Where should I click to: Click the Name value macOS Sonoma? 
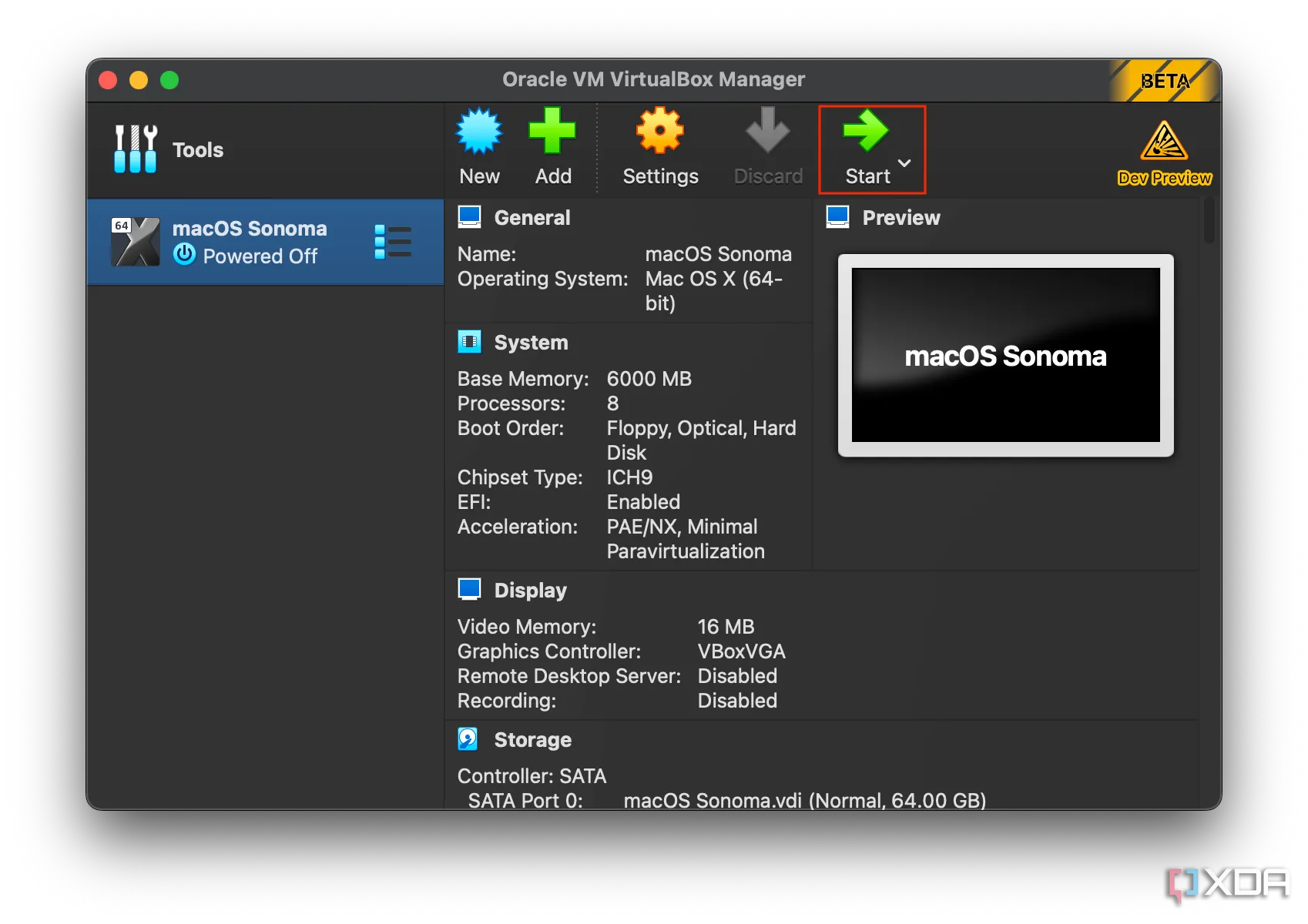[x=718, y=254]
